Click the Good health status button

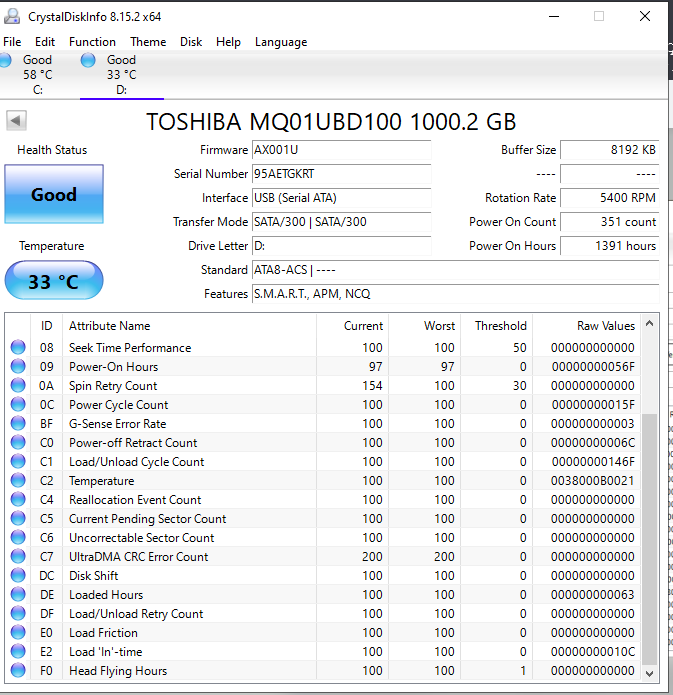point(54,194)
